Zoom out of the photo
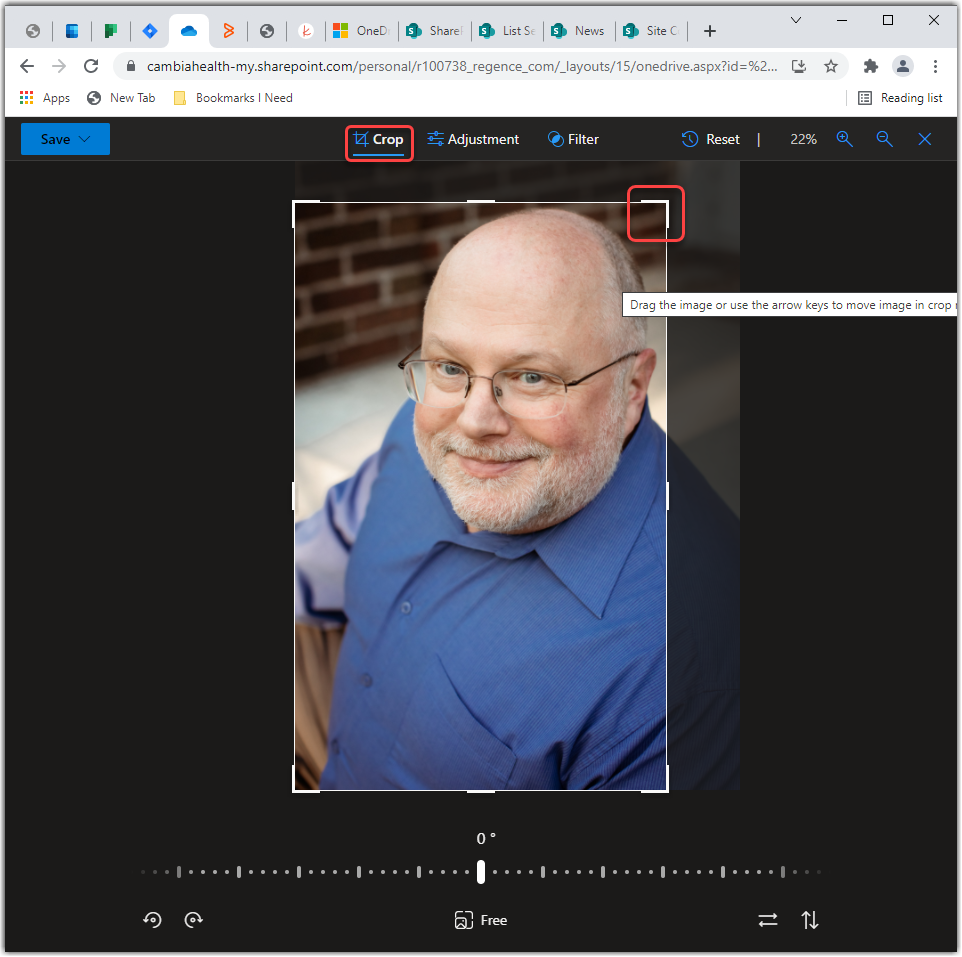This screenshot has height=957, width=962. pos(884,139)
